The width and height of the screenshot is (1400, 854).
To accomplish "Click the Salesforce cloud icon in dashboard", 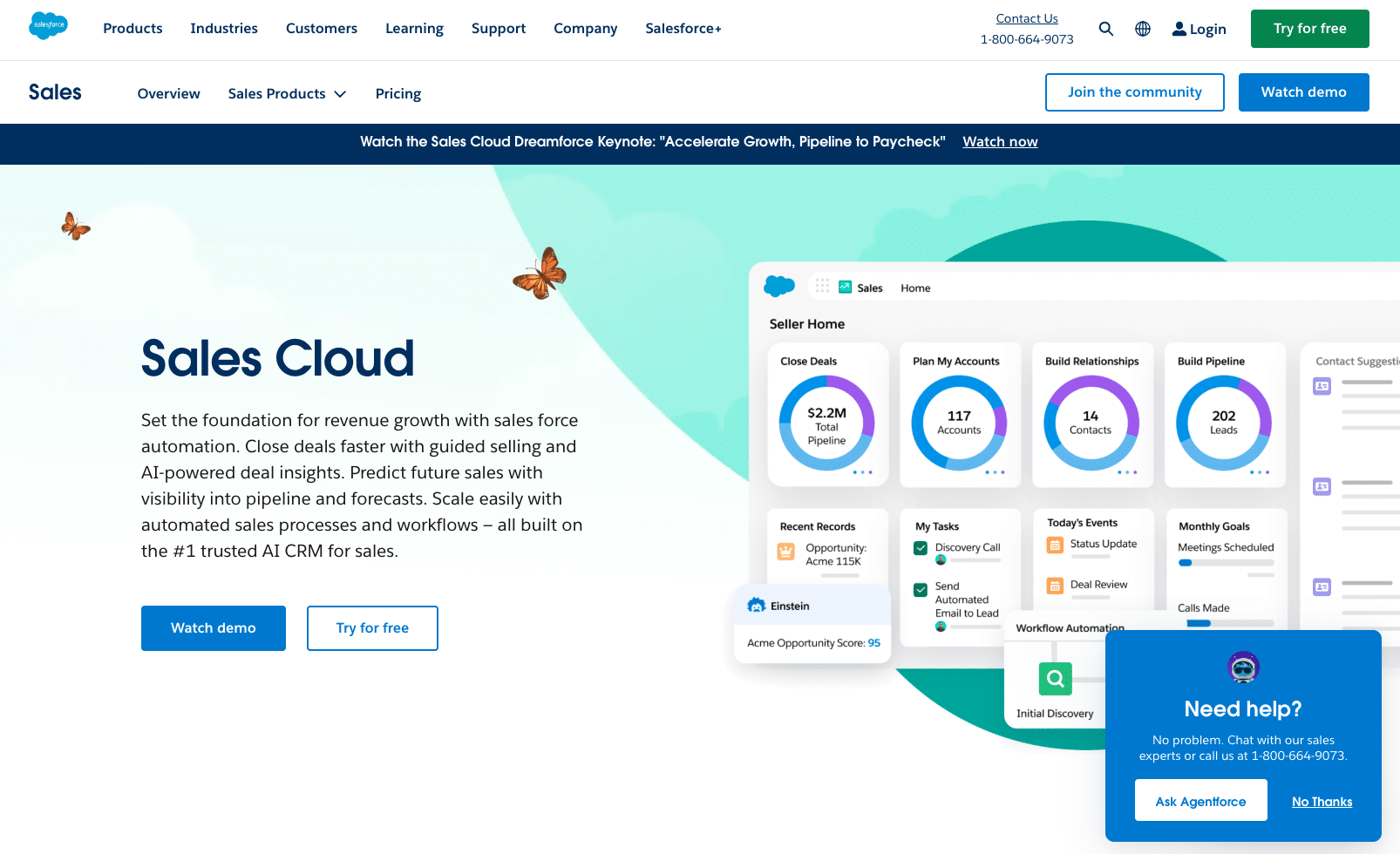I will (779, 286).
